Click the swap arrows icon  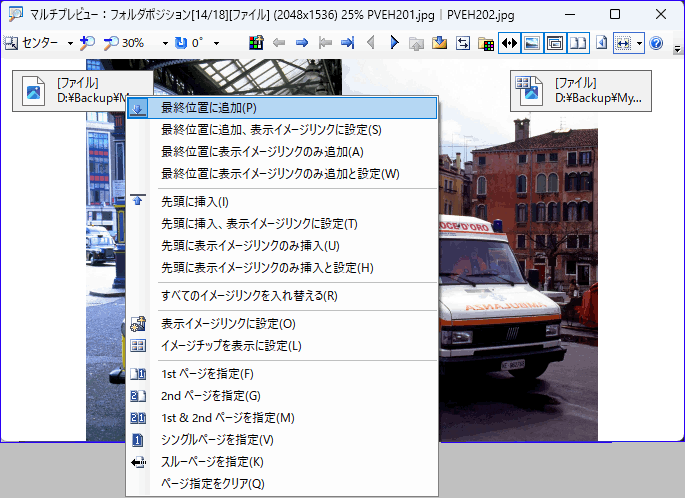[463, 43]
